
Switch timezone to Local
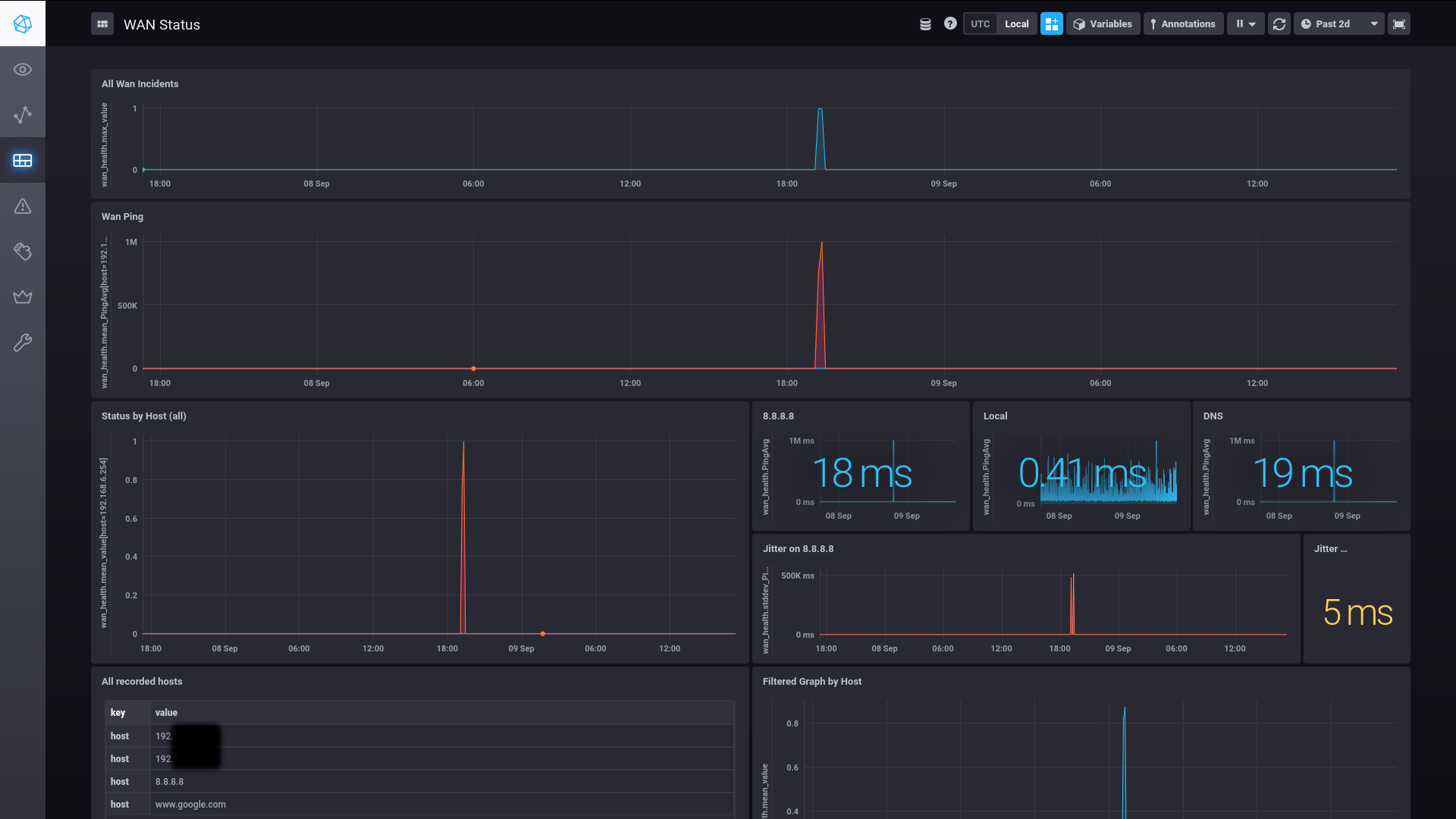tap(1016, 24)
